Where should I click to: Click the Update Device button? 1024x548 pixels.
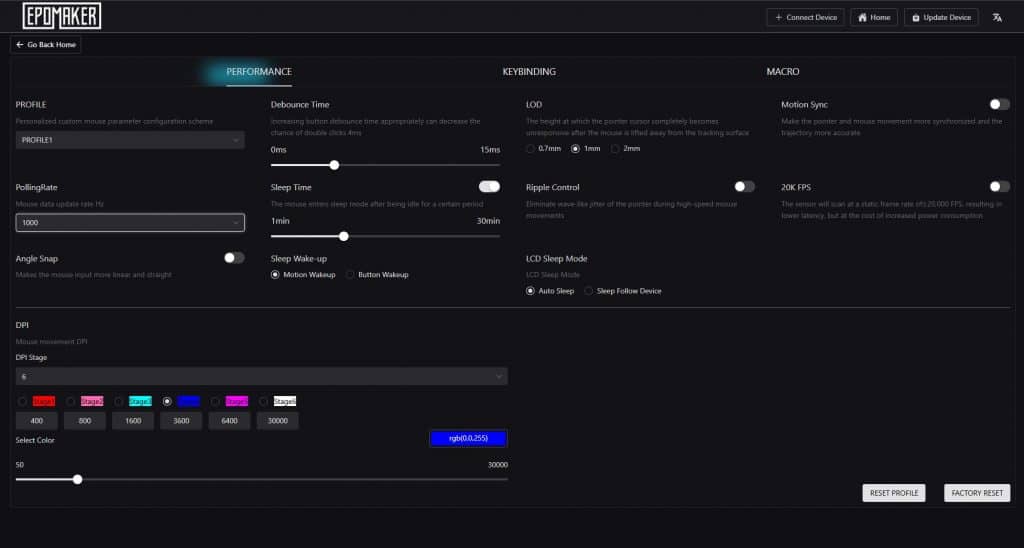click(x=941, y=18)
